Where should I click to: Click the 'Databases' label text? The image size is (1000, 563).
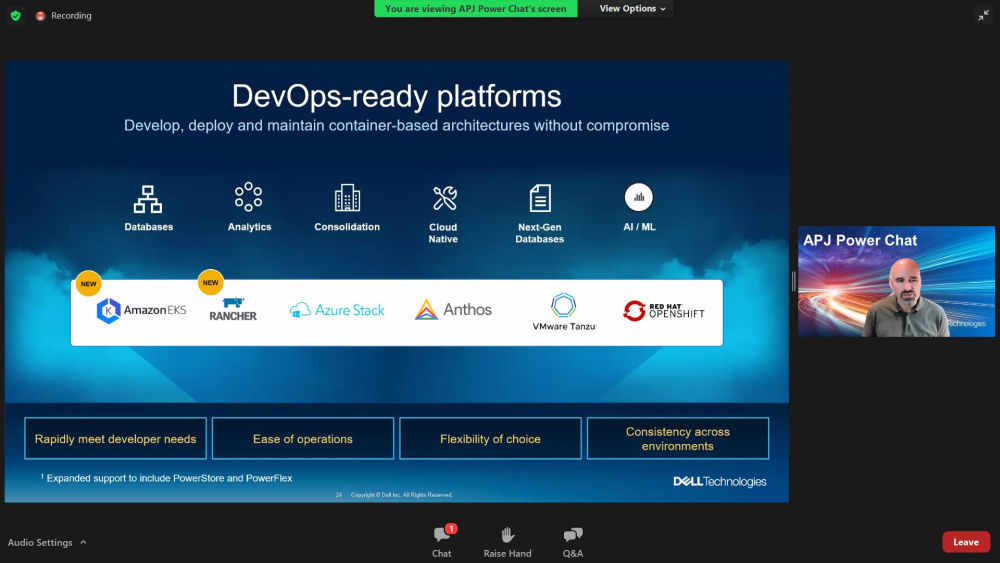pyautogui.click(x=149, y=227)
